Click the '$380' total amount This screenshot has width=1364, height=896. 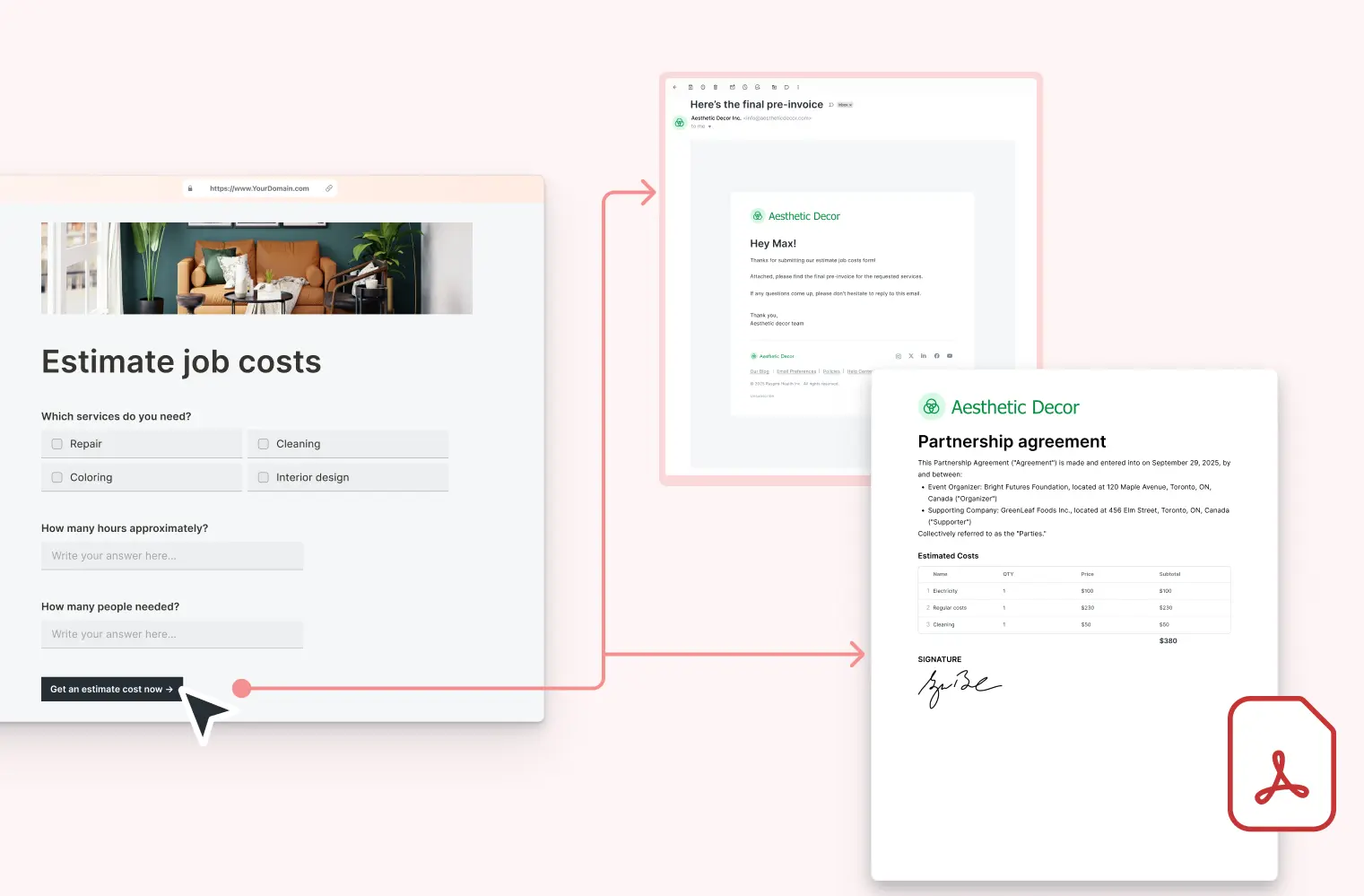click(1168, 641)
